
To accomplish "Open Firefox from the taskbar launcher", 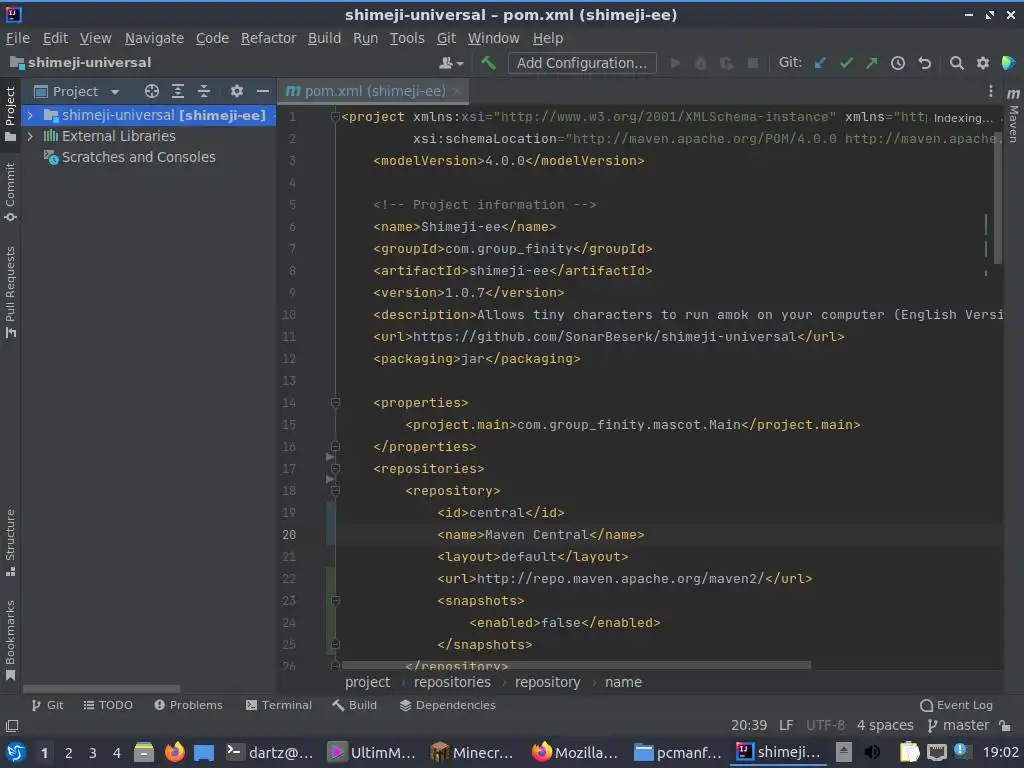I will [x=174, y=752].
